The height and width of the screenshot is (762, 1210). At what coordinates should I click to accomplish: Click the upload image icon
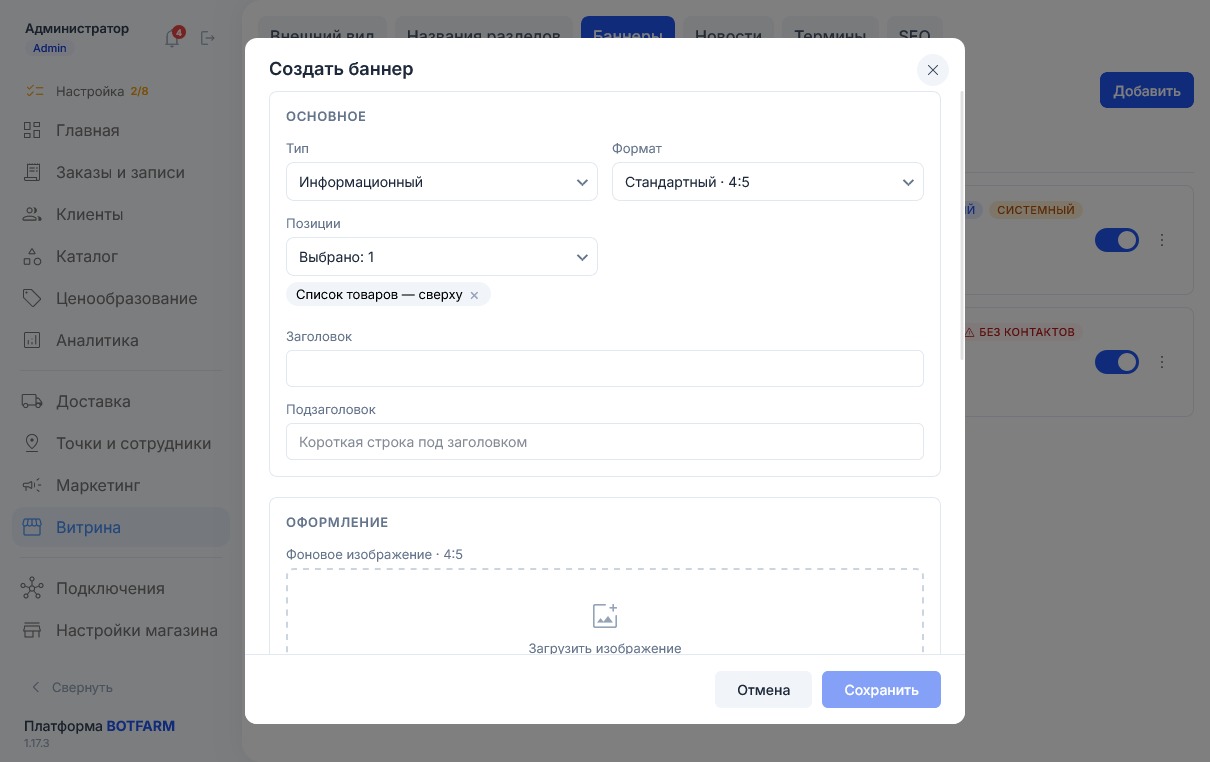point(605,616)
